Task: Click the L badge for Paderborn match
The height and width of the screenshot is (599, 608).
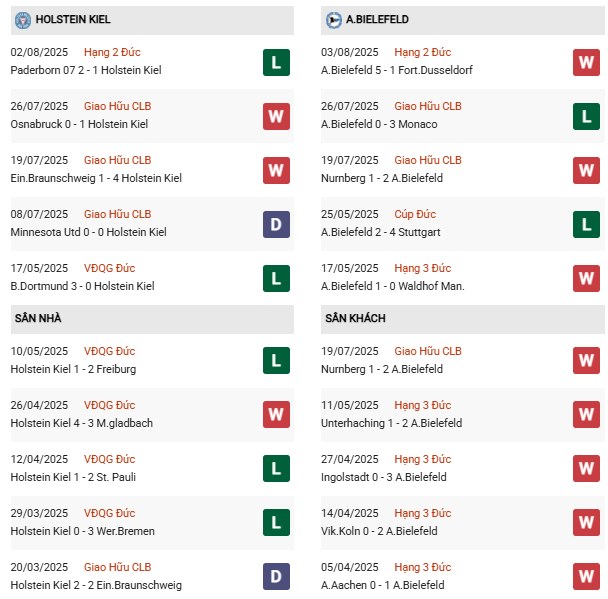Action: tap(276, 63)
